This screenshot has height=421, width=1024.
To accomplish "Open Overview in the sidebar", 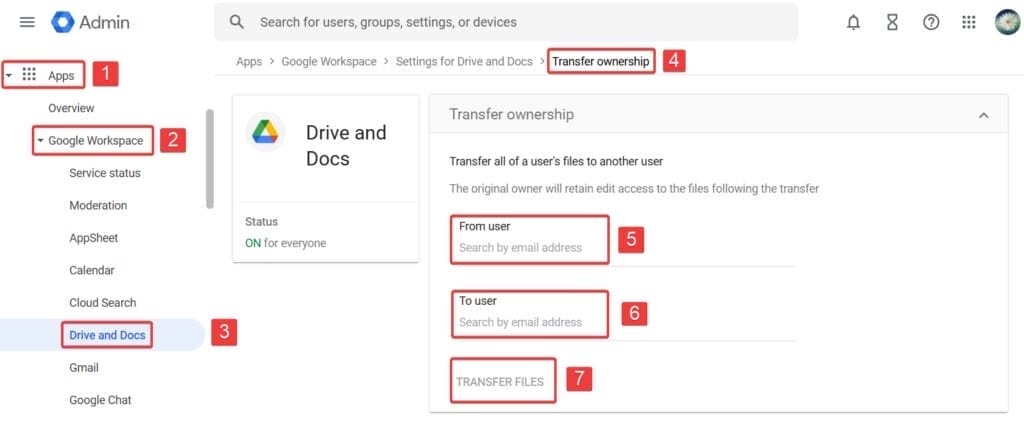I will (x=71, y=108).
